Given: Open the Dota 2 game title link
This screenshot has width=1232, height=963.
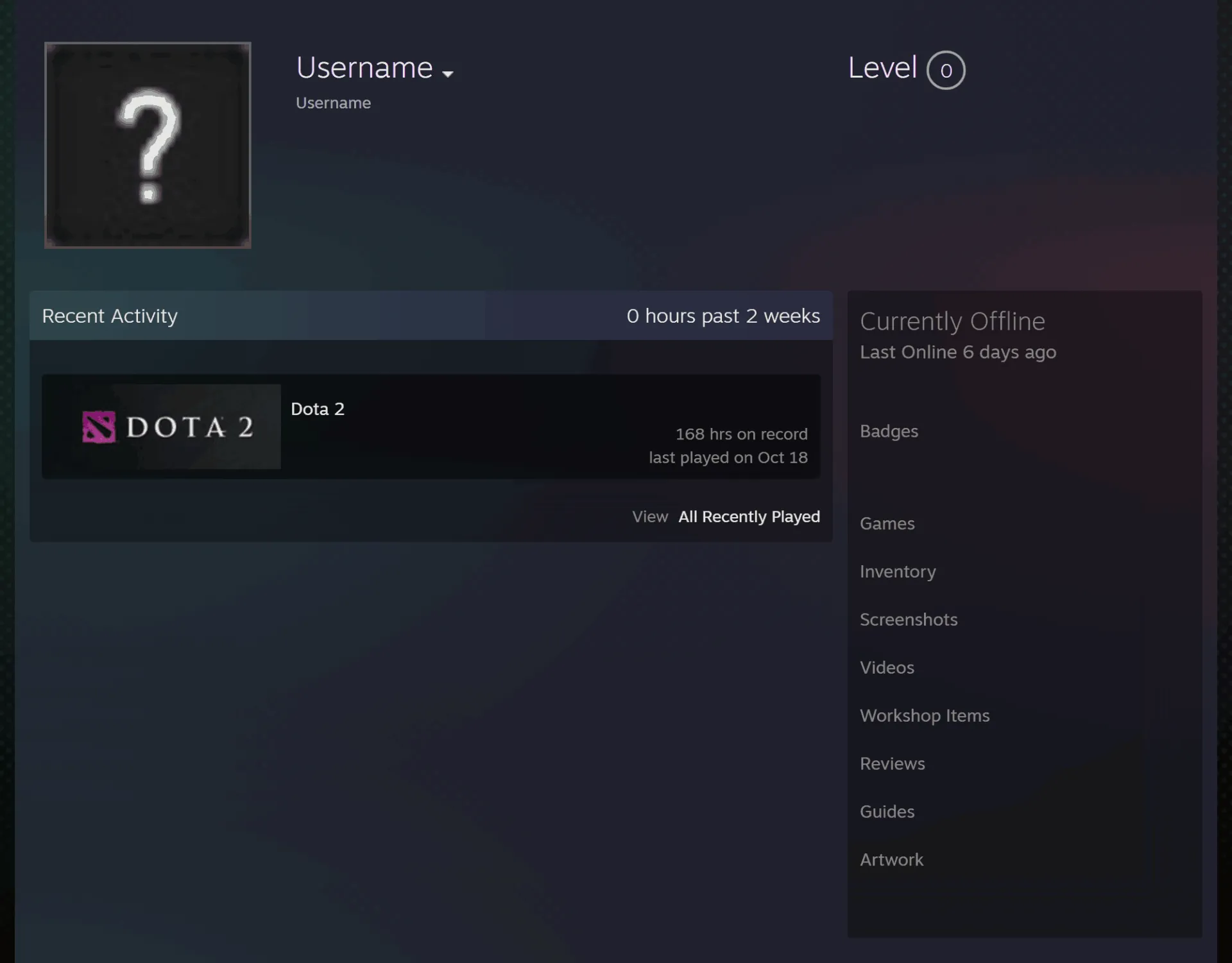Looking at the screenshot, I should (x=318, y=409).
